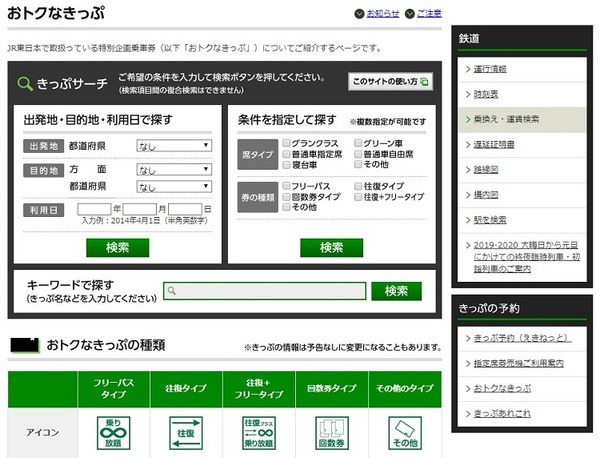The image size is (600, 458).
Task: Tick その他 under 席タイプ
Action: 358,164
